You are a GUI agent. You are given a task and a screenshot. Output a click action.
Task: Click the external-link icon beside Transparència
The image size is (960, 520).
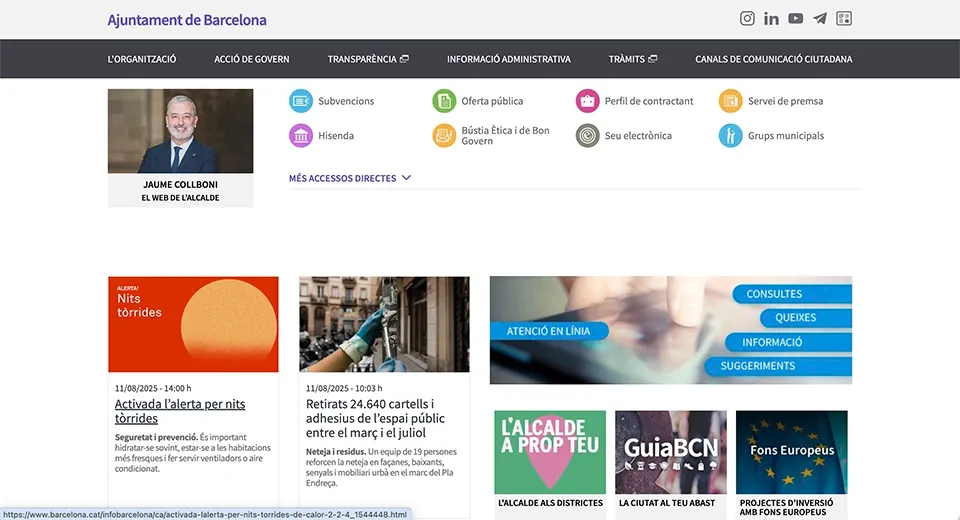click(404, 59)
